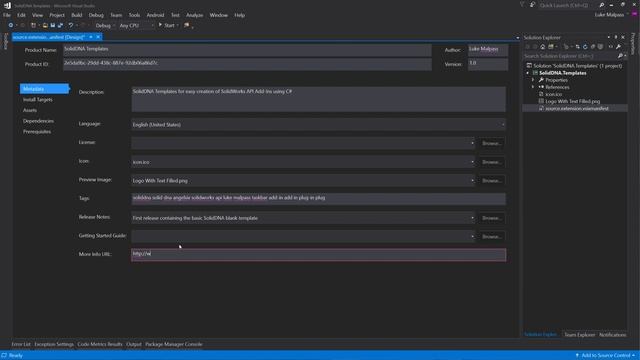Click Browse button for Getting Started Guide
The height and width of the screenshot is (360, 640).
pyautogui.click(x=491, y=236)
